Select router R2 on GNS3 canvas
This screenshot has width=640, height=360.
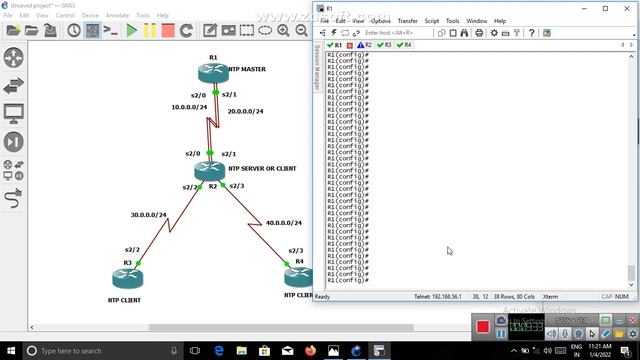tap(210, 171)
